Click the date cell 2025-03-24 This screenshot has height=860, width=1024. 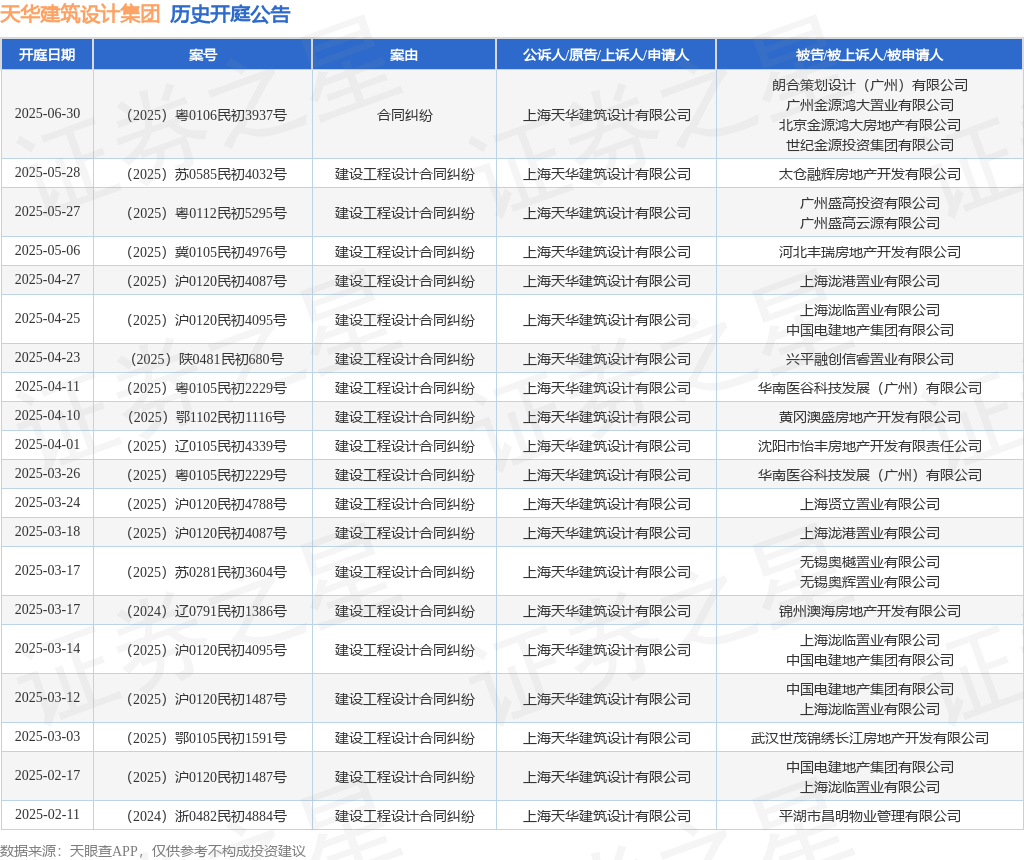point(47,503)
